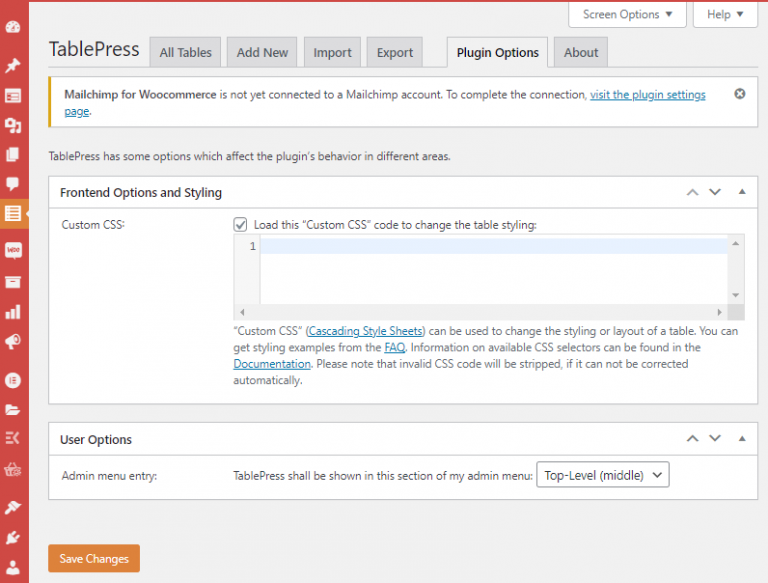This screenshot has height=583, width=768.
Task: Select the Plugin Options tab
Action: pos(497,52)
